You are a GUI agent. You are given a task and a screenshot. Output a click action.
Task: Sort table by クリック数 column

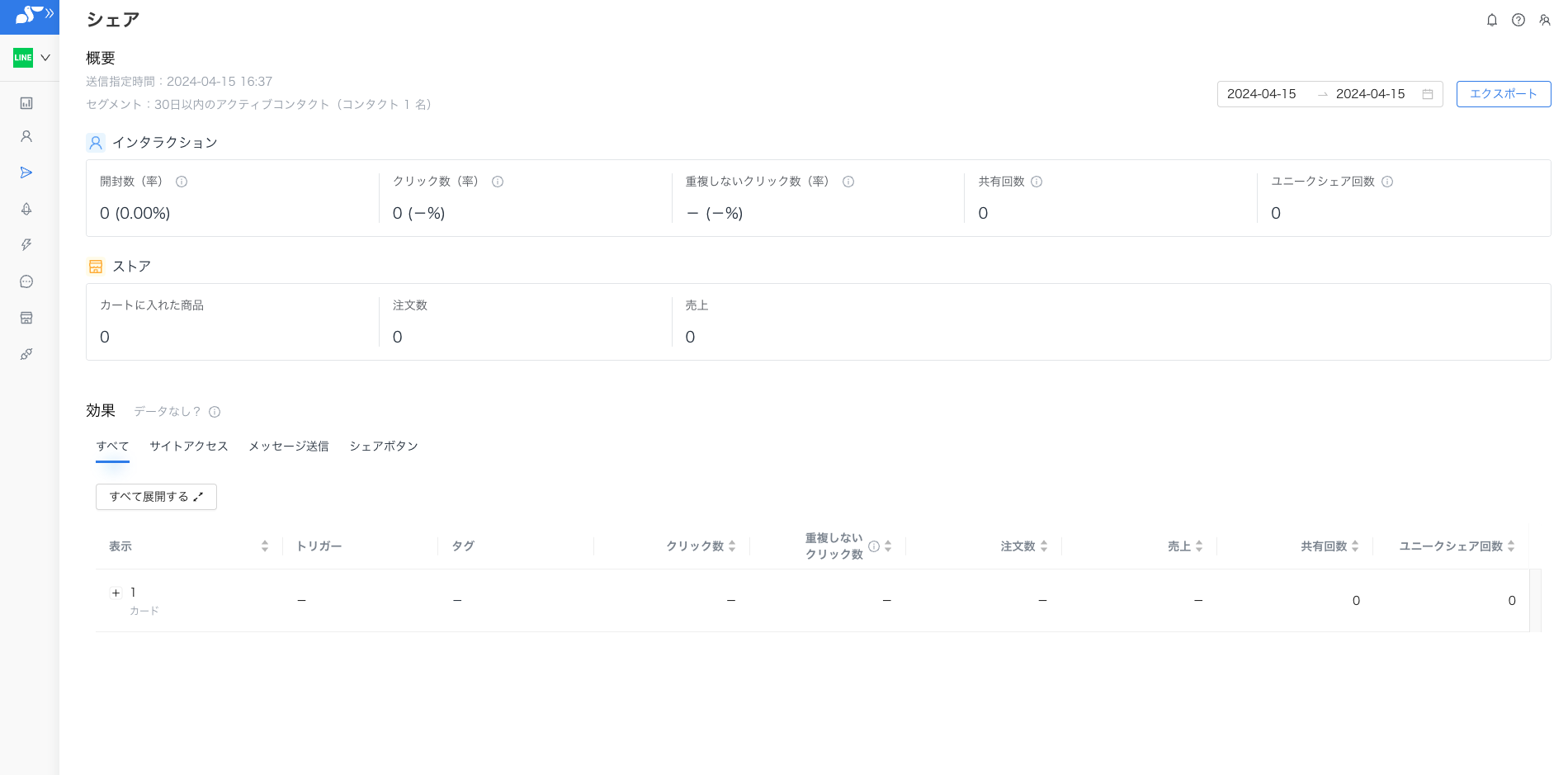click(732, 546)
